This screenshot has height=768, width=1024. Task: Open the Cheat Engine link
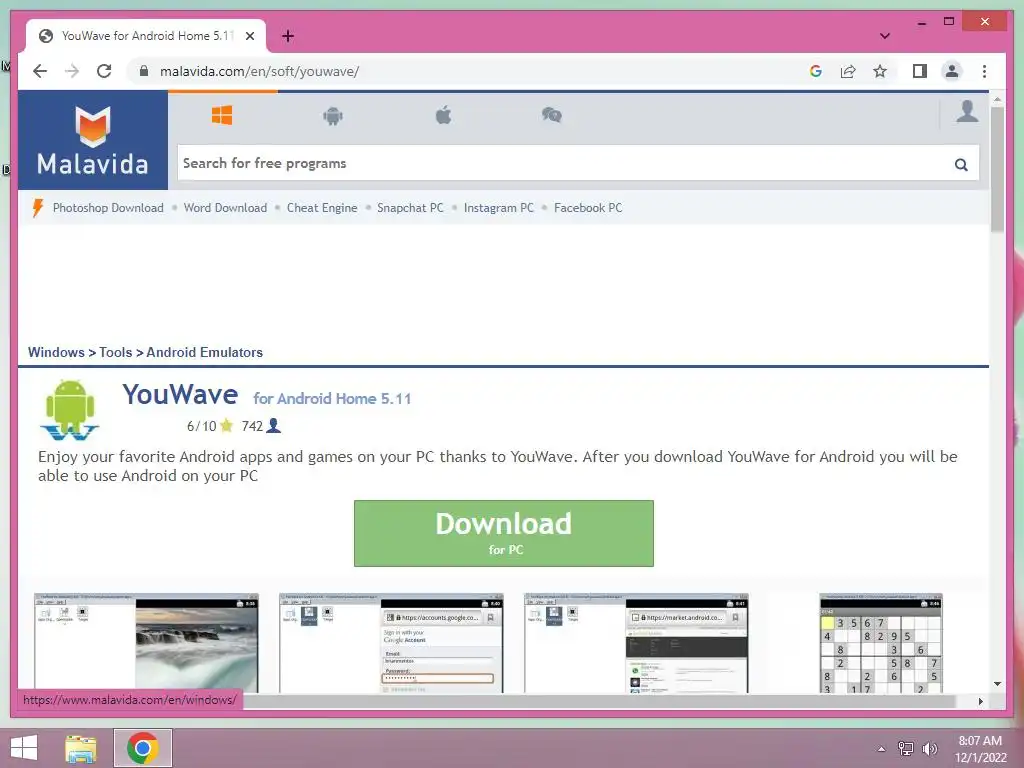point(322,208)
